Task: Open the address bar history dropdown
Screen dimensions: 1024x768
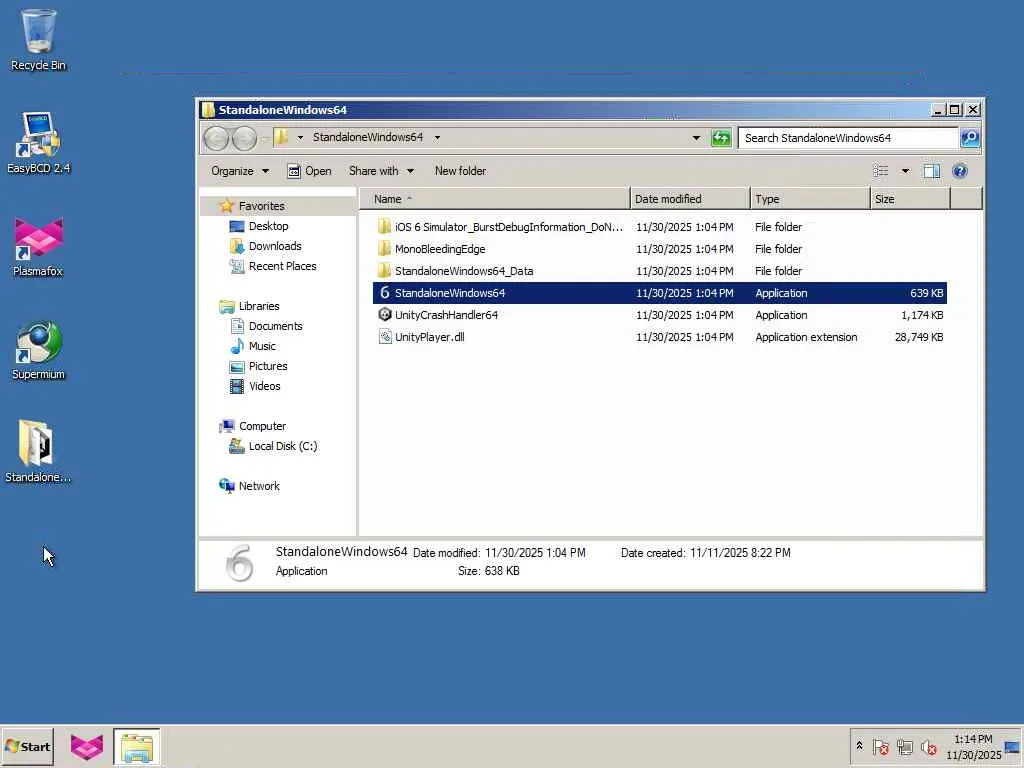Action: click(x=696, y=138)
